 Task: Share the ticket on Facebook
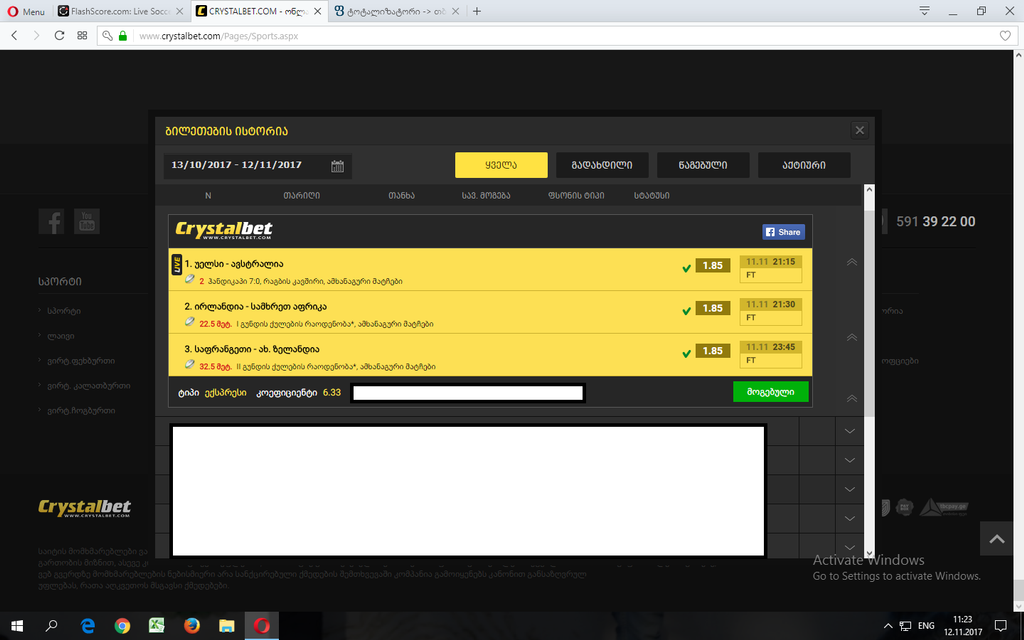tap(783, 232)
